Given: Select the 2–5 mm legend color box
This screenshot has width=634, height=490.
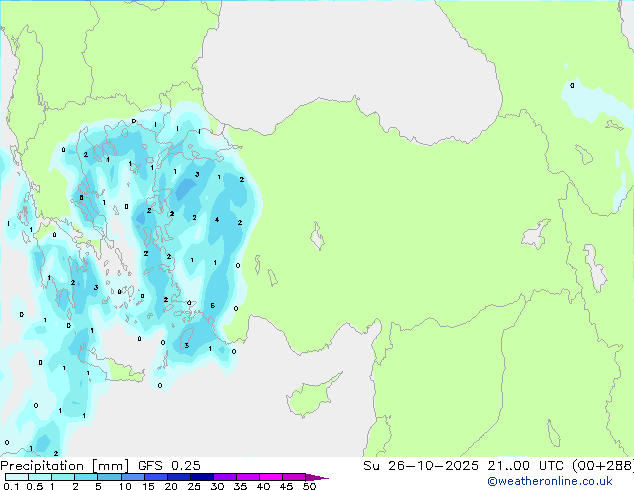Looking at the screenshot, I should pyautogui.click(x=86, y=477).
